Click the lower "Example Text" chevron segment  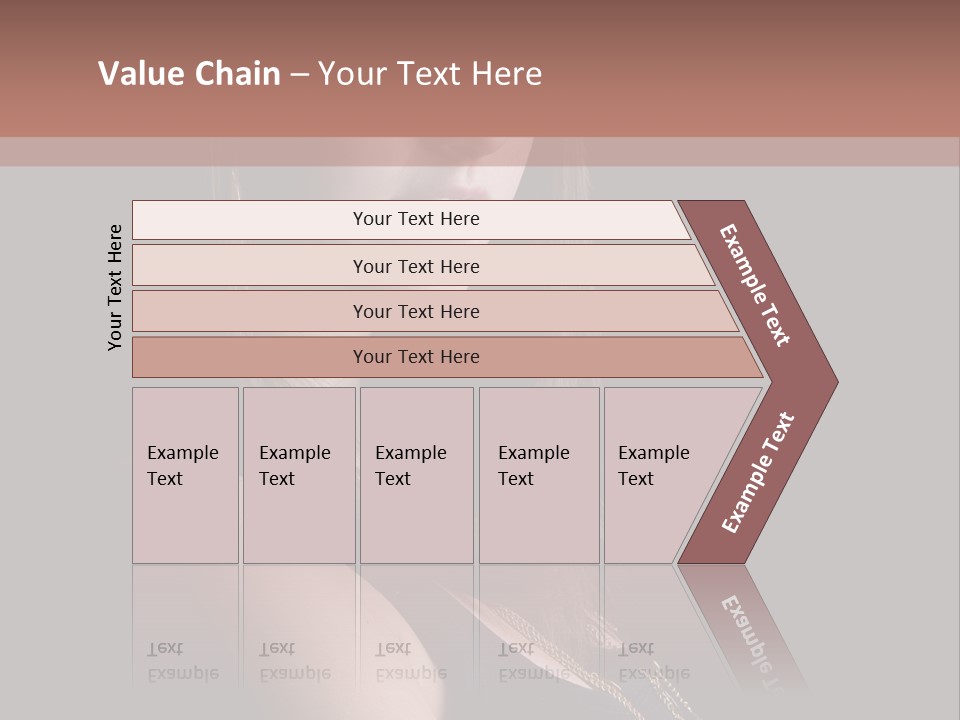pyautogui.click(x=758, y=472)
